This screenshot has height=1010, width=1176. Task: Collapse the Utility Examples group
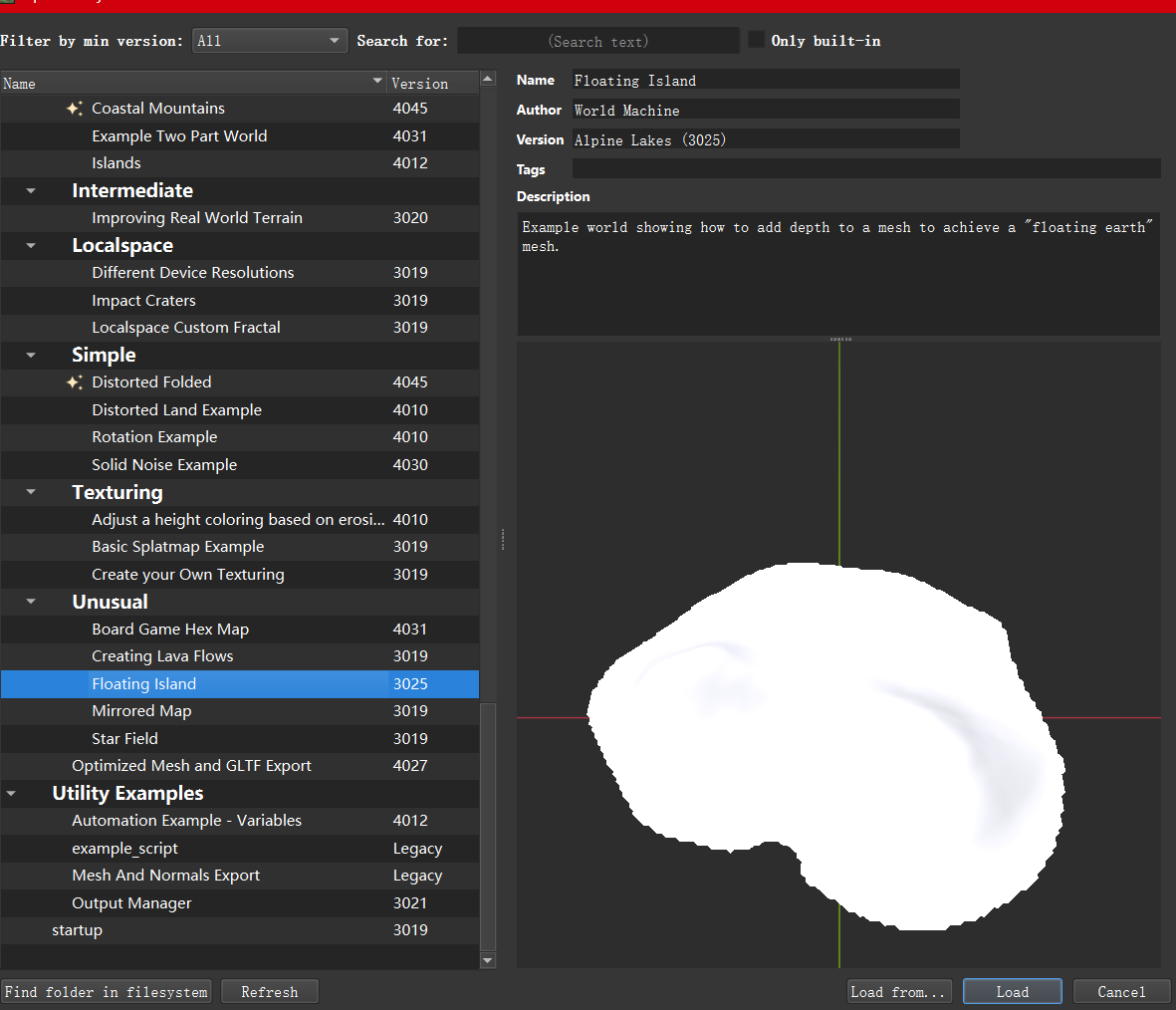tap(11, 794)
